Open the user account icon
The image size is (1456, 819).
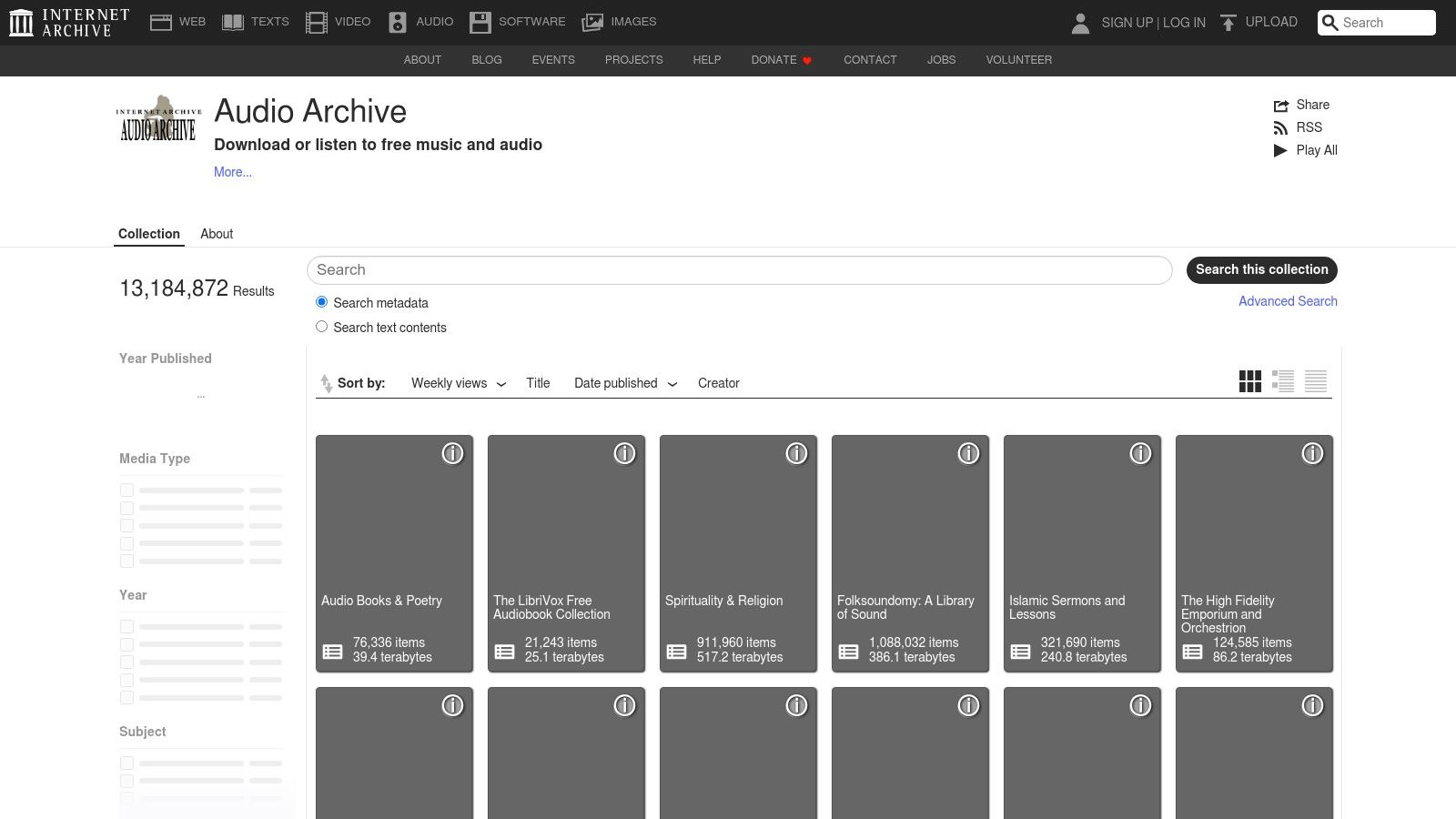(1080, 25)
